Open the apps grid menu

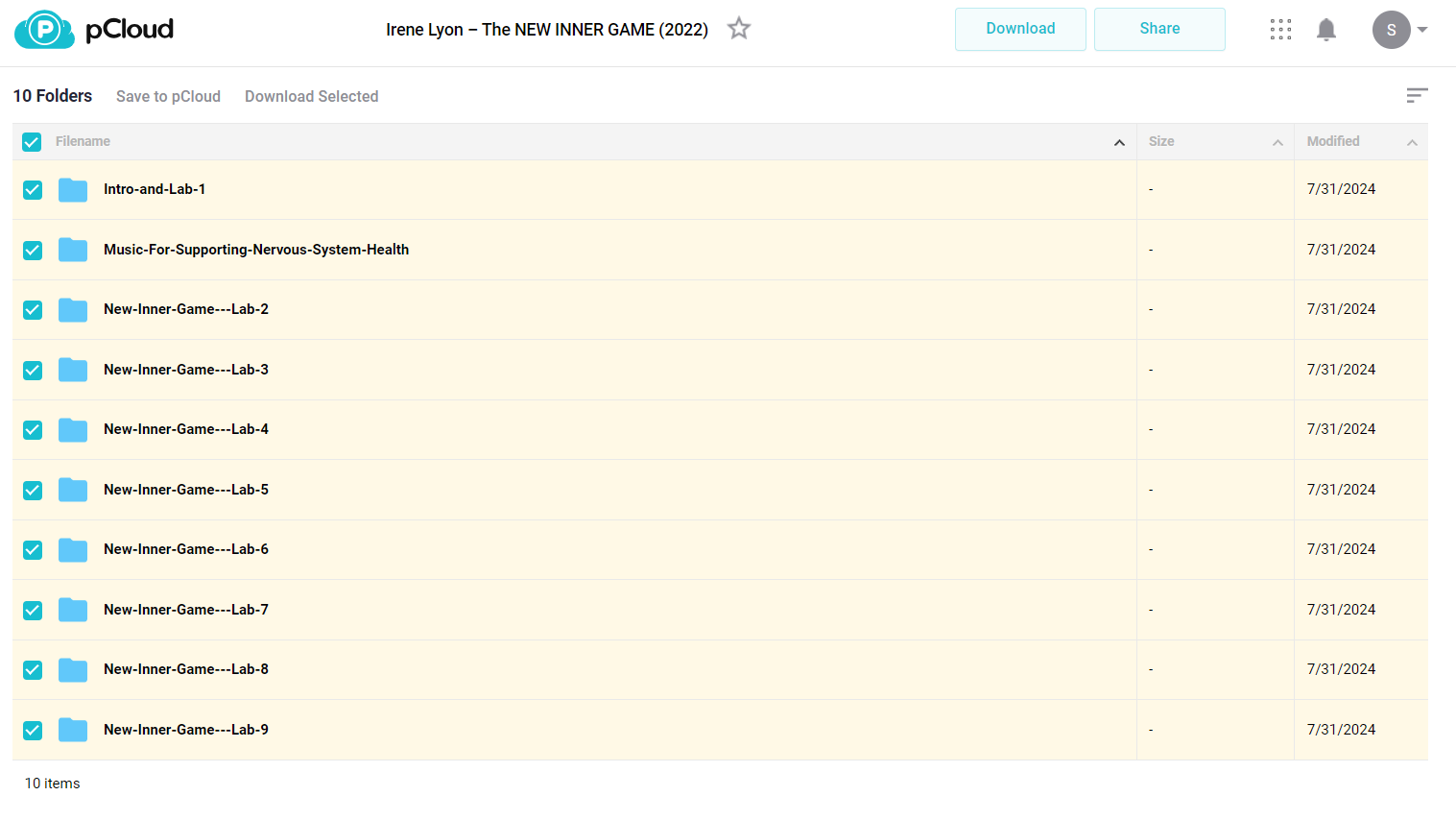pyautogui.click(x=1280, y=30)
